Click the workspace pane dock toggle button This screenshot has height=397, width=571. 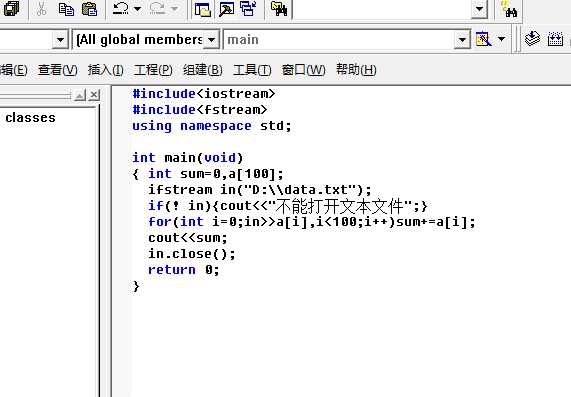tap(80, 95)
